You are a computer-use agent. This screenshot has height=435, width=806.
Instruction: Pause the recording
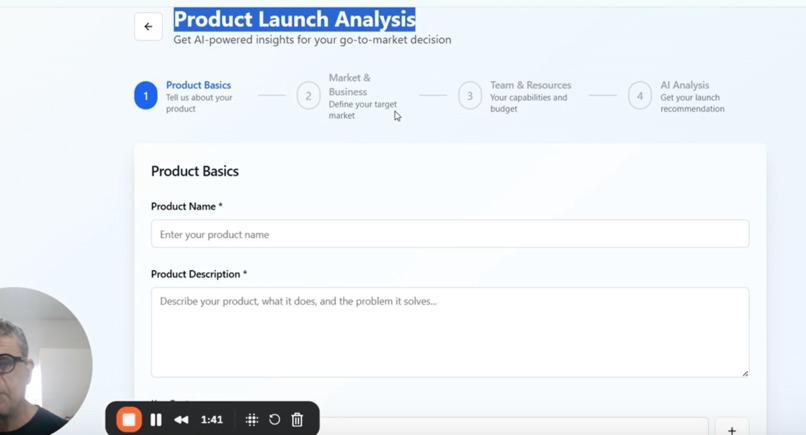(156, 420)
